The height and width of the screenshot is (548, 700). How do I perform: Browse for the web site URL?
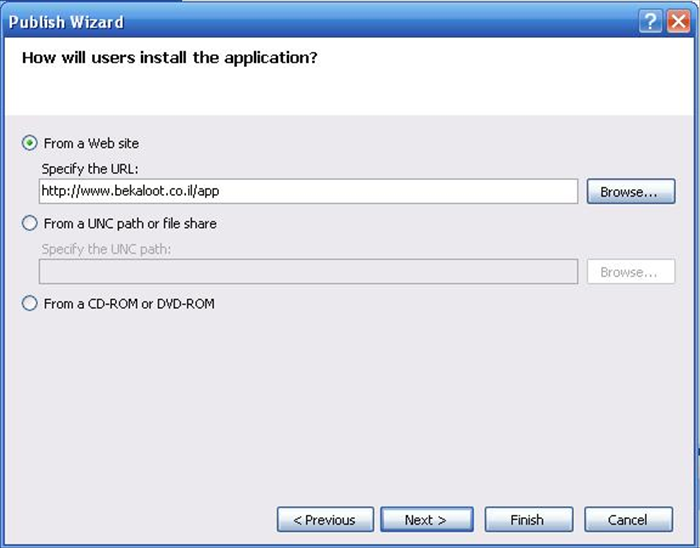(x=631, y=191)
